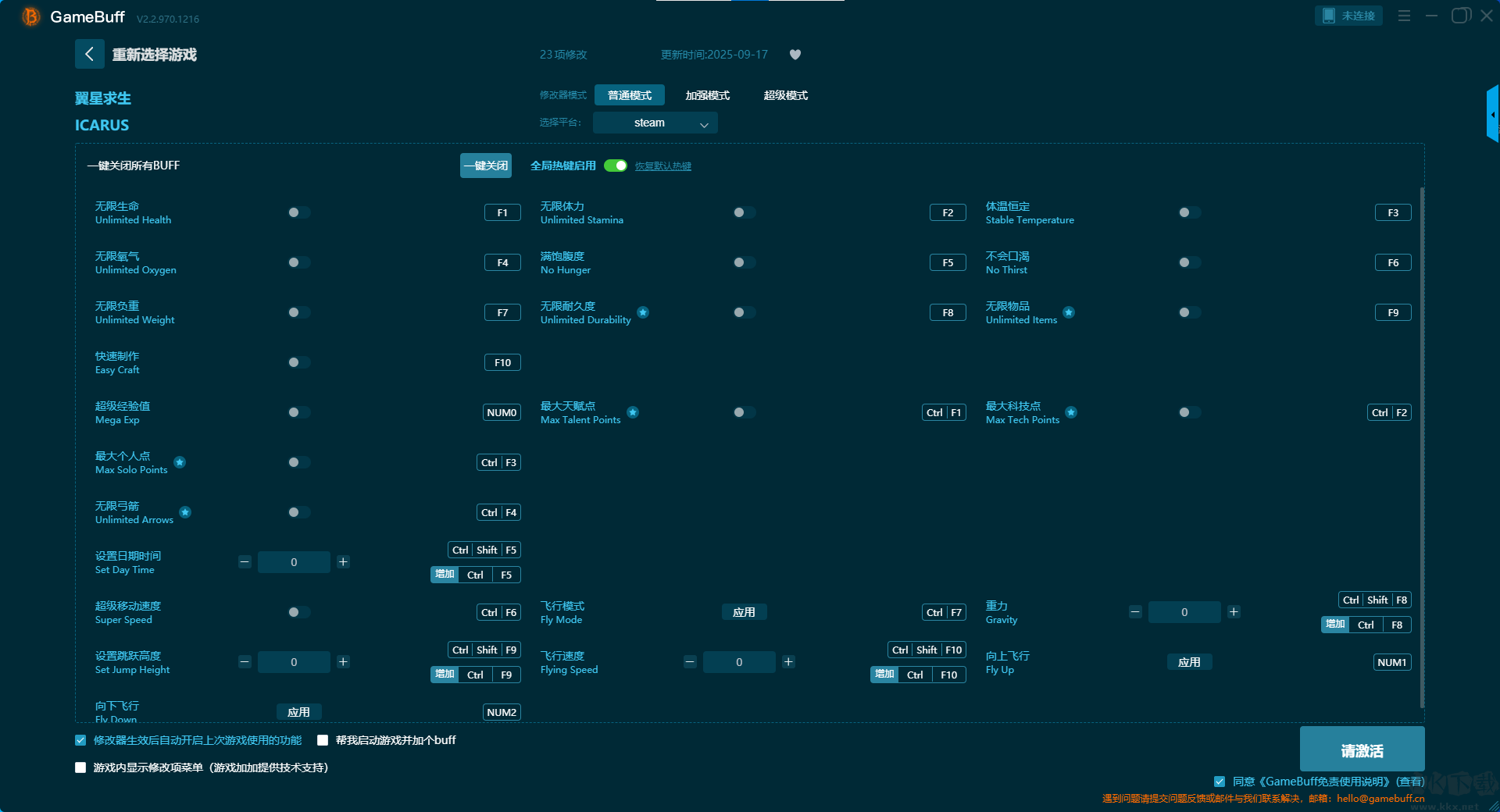Check the auto-launch game and buff checkbox

click(323, 740)
